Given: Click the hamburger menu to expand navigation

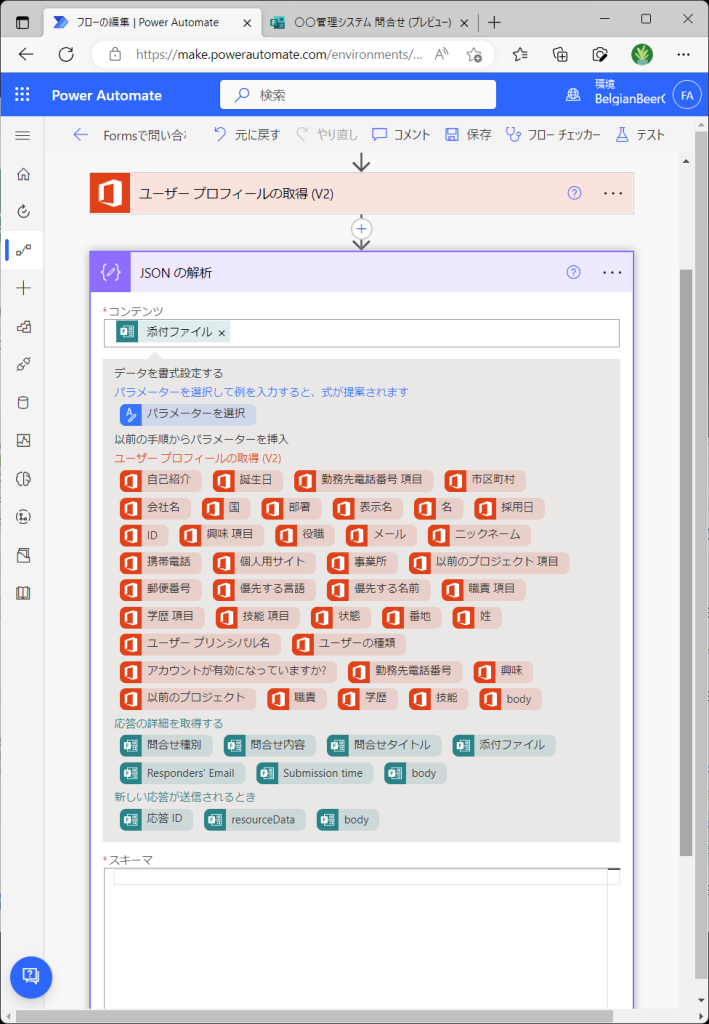Looking at the screenshot, I should 23,135.
